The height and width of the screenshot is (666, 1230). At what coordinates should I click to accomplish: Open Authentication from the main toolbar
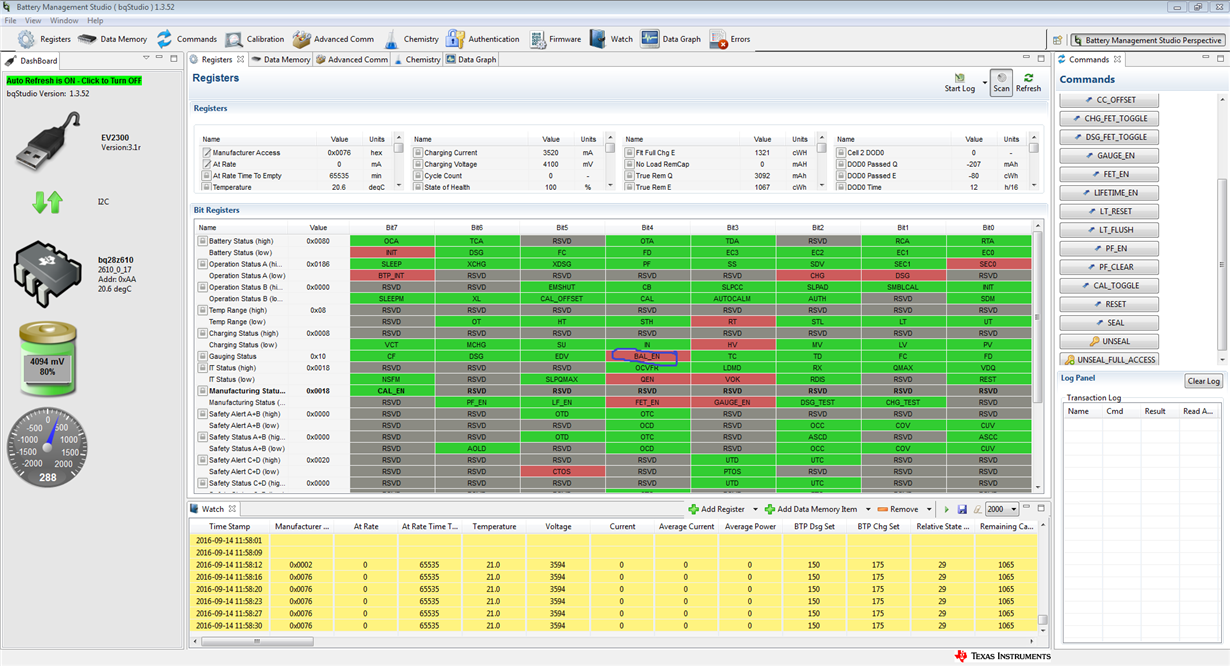tap(483, 40)
